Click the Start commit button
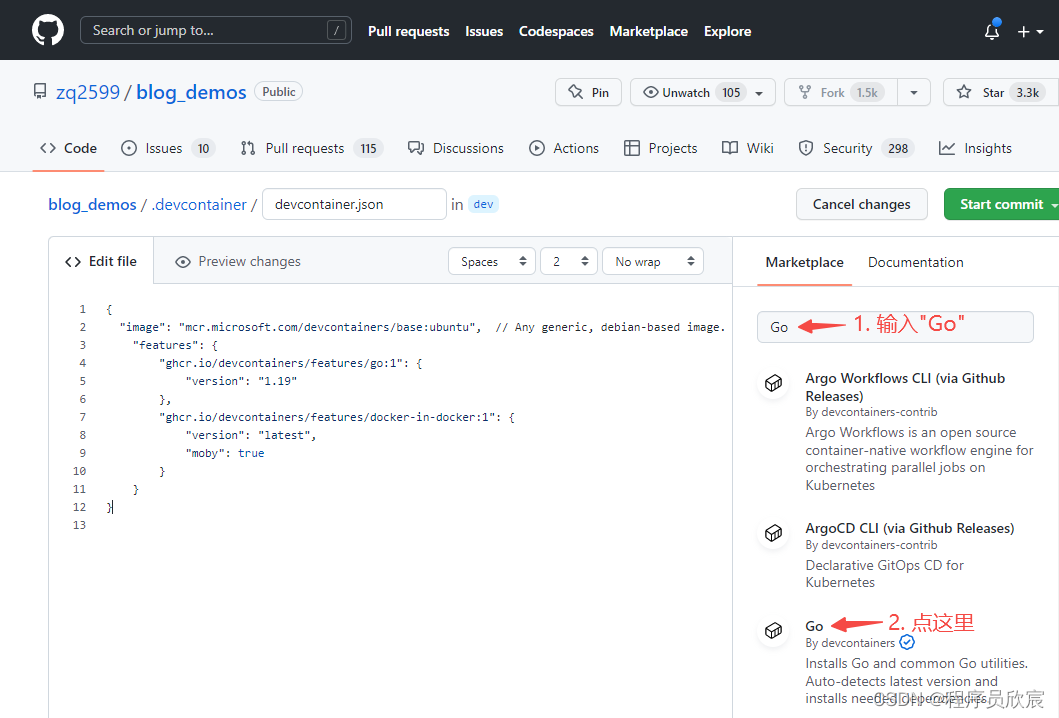The height and width of the screenshot is (718, 1059). [x=1002, y=204]
